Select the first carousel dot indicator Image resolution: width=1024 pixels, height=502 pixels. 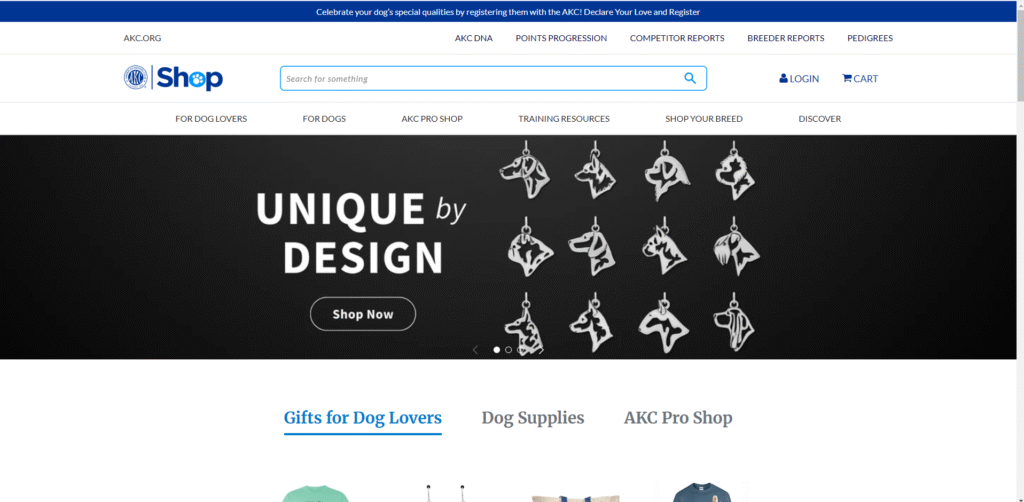496,350
